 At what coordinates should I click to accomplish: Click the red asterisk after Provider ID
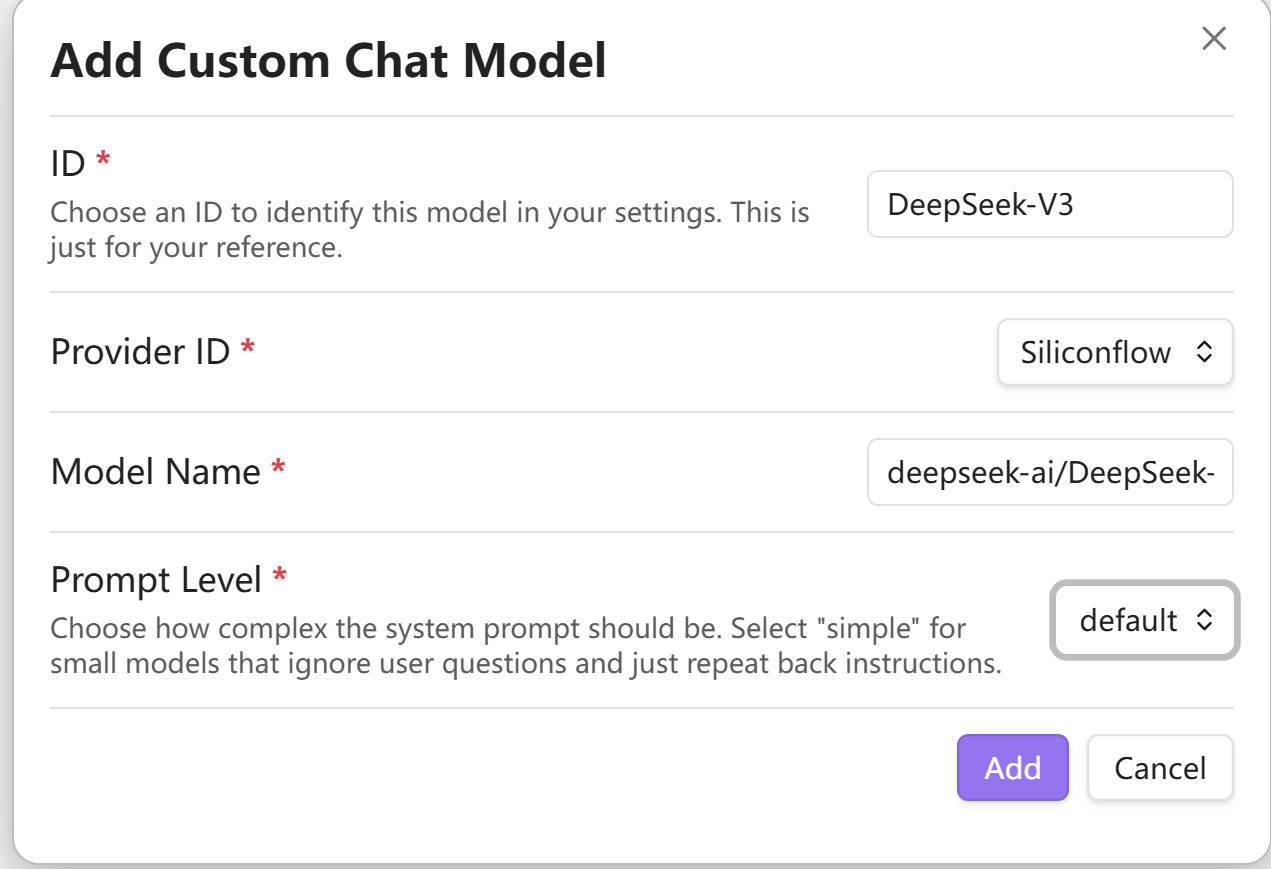tap(248, 348)
